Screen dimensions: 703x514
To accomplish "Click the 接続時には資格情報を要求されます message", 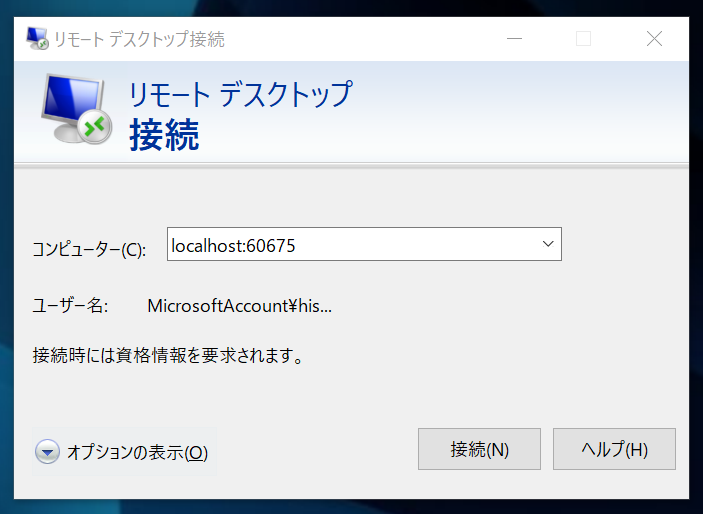I will click(167, 355).
